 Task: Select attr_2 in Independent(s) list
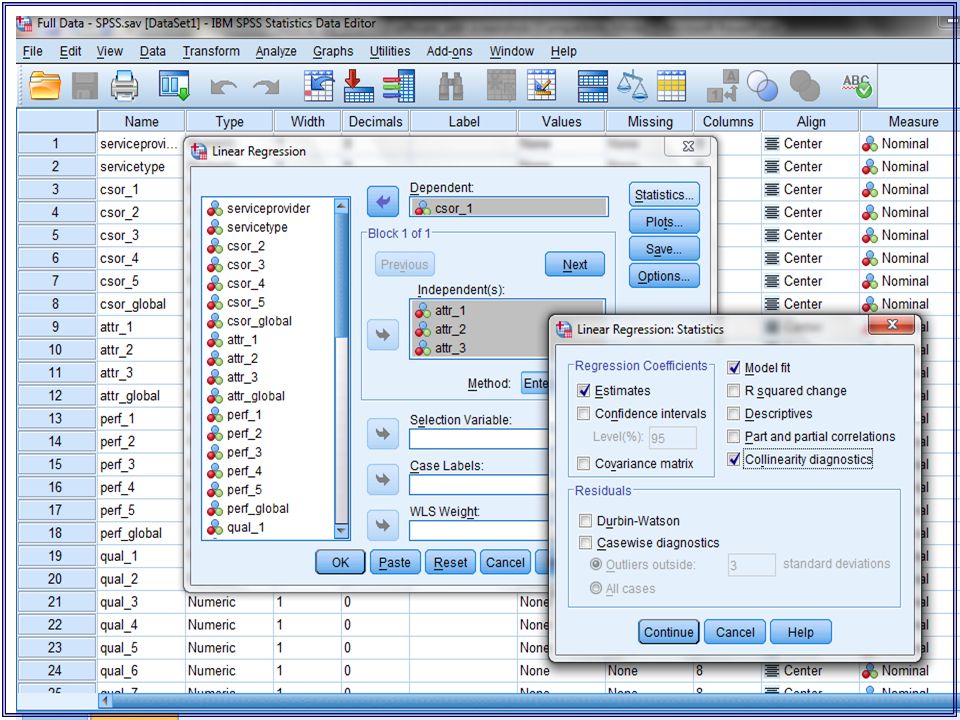(450, 329)
